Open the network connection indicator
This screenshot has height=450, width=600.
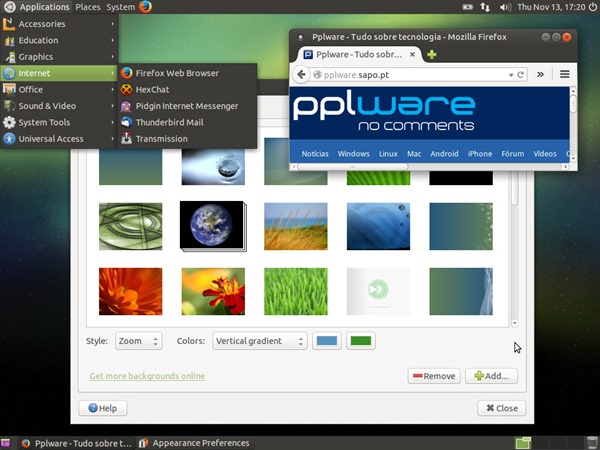(485, 7)
